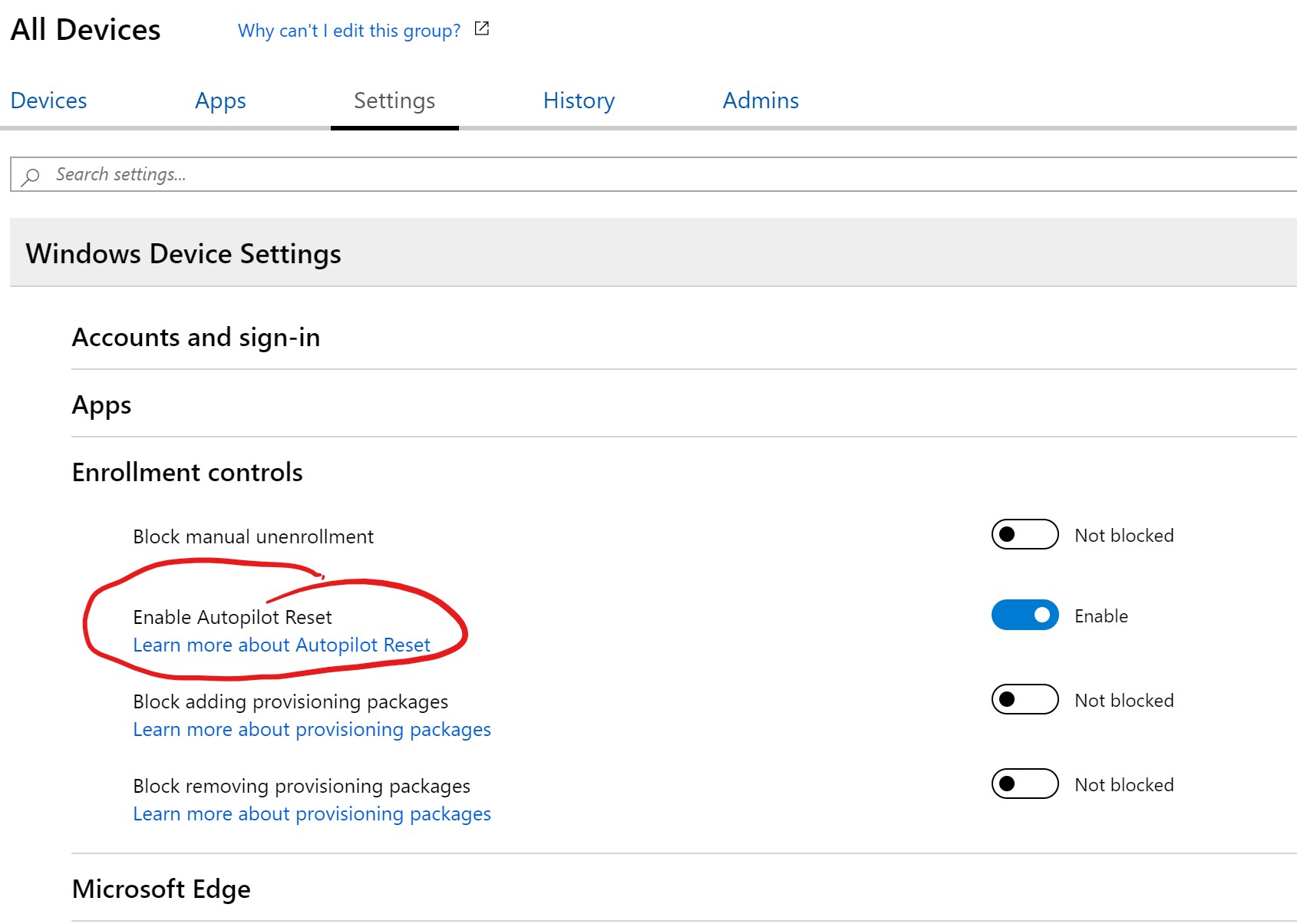
Task: Click Learn more under Block adding provisioning packages
Action: tap(311, 729)
